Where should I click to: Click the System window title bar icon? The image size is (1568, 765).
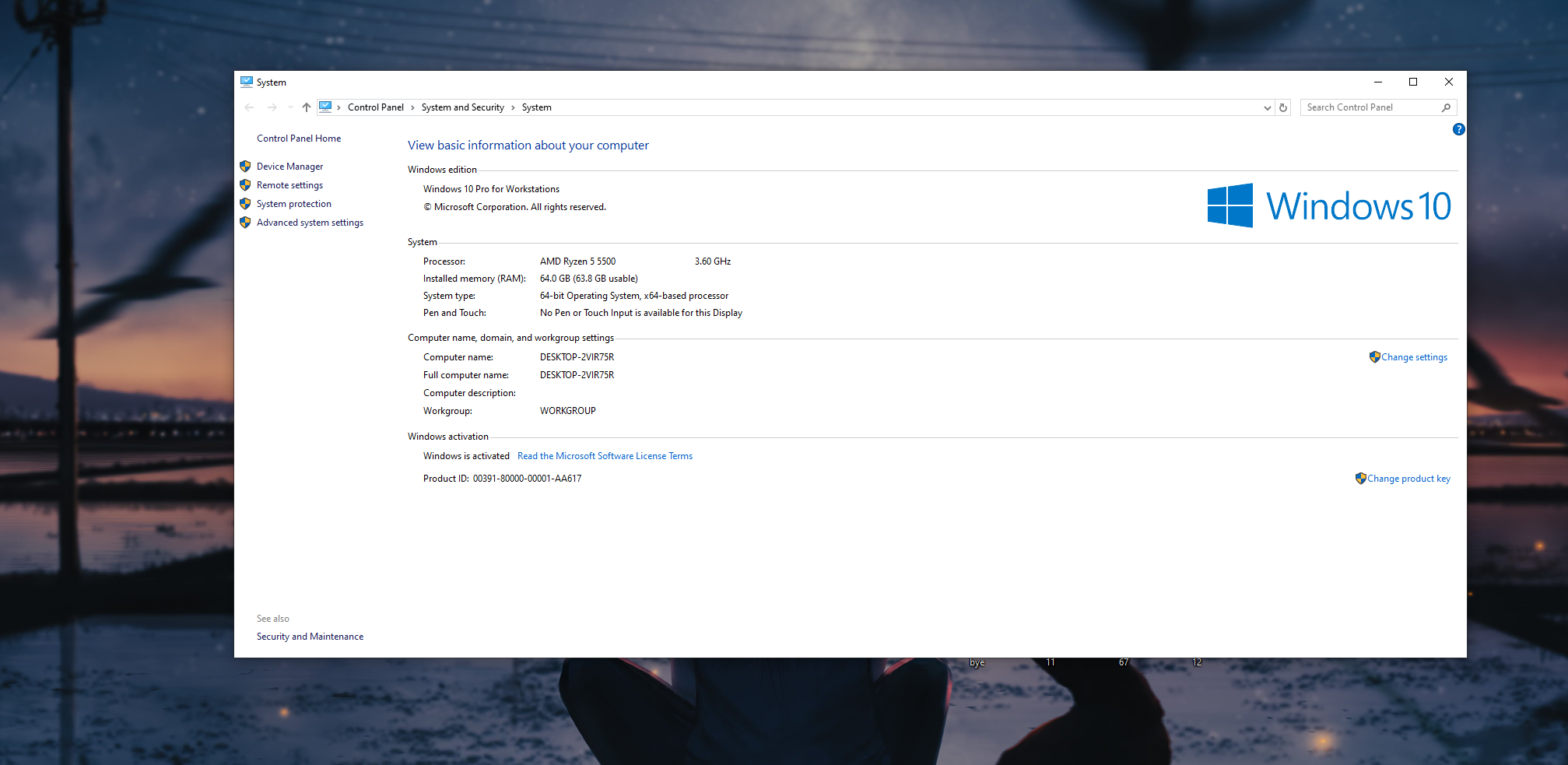coord(247,82)
